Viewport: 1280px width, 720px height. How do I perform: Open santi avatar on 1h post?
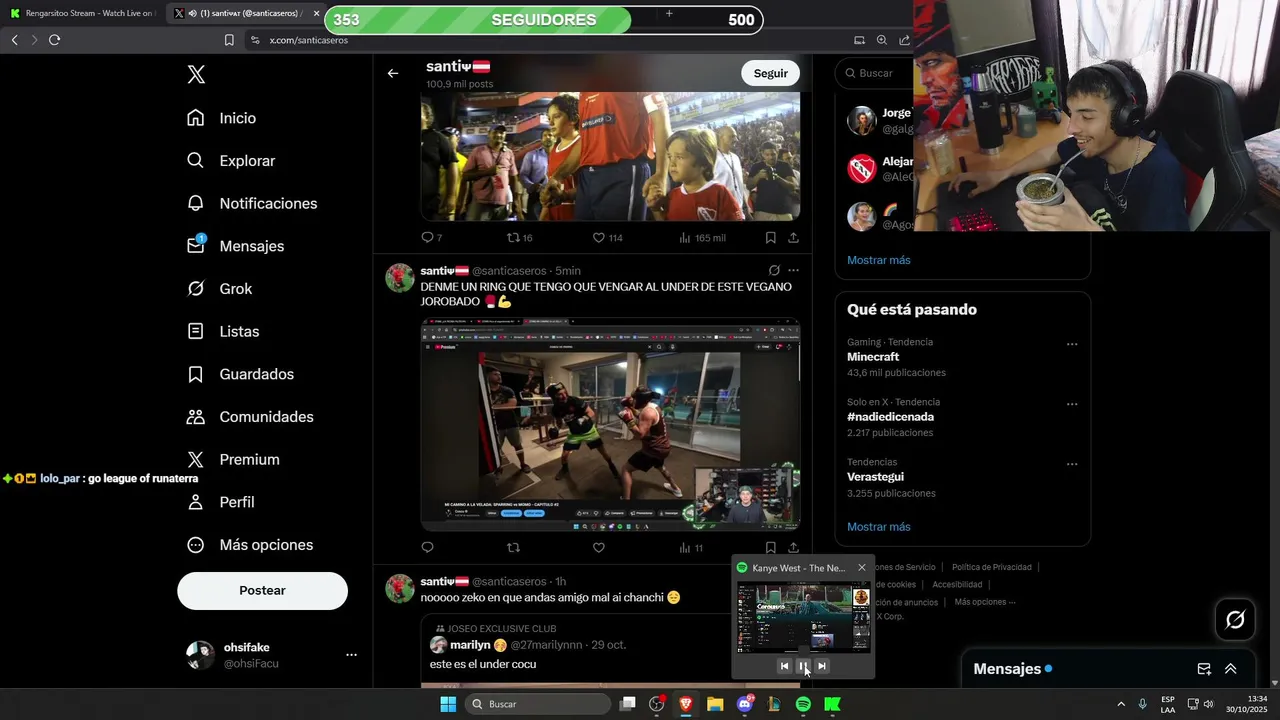coord(400,589)
